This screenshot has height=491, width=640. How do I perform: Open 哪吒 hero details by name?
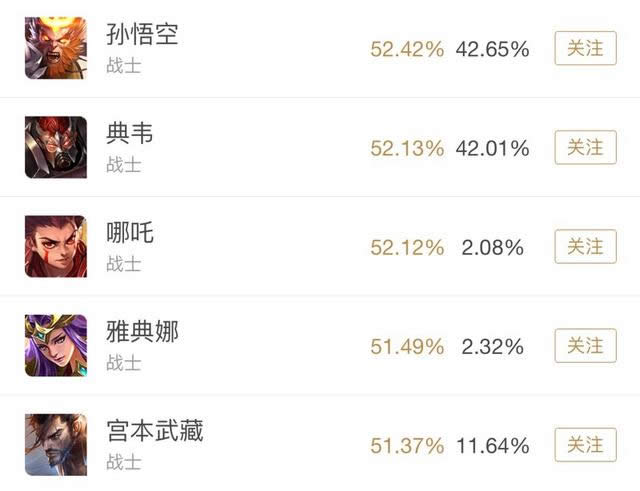click(129, 232)
